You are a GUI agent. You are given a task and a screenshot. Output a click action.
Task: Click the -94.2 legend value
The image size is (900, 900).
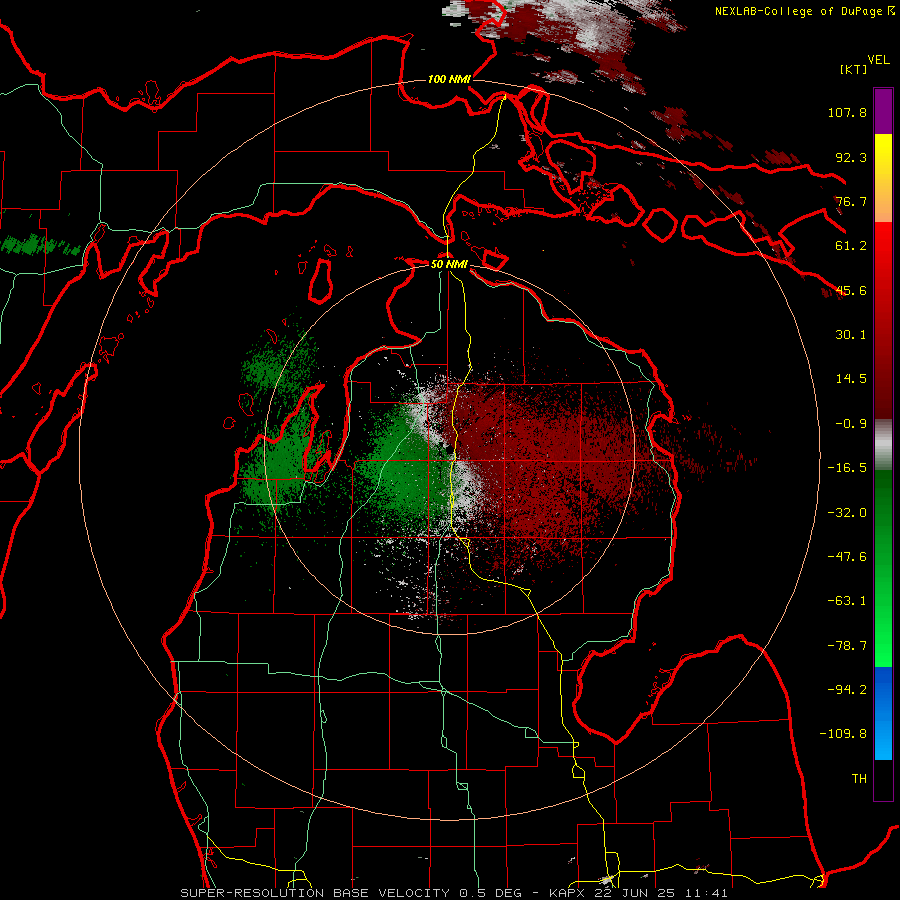[x=847, y=690]
